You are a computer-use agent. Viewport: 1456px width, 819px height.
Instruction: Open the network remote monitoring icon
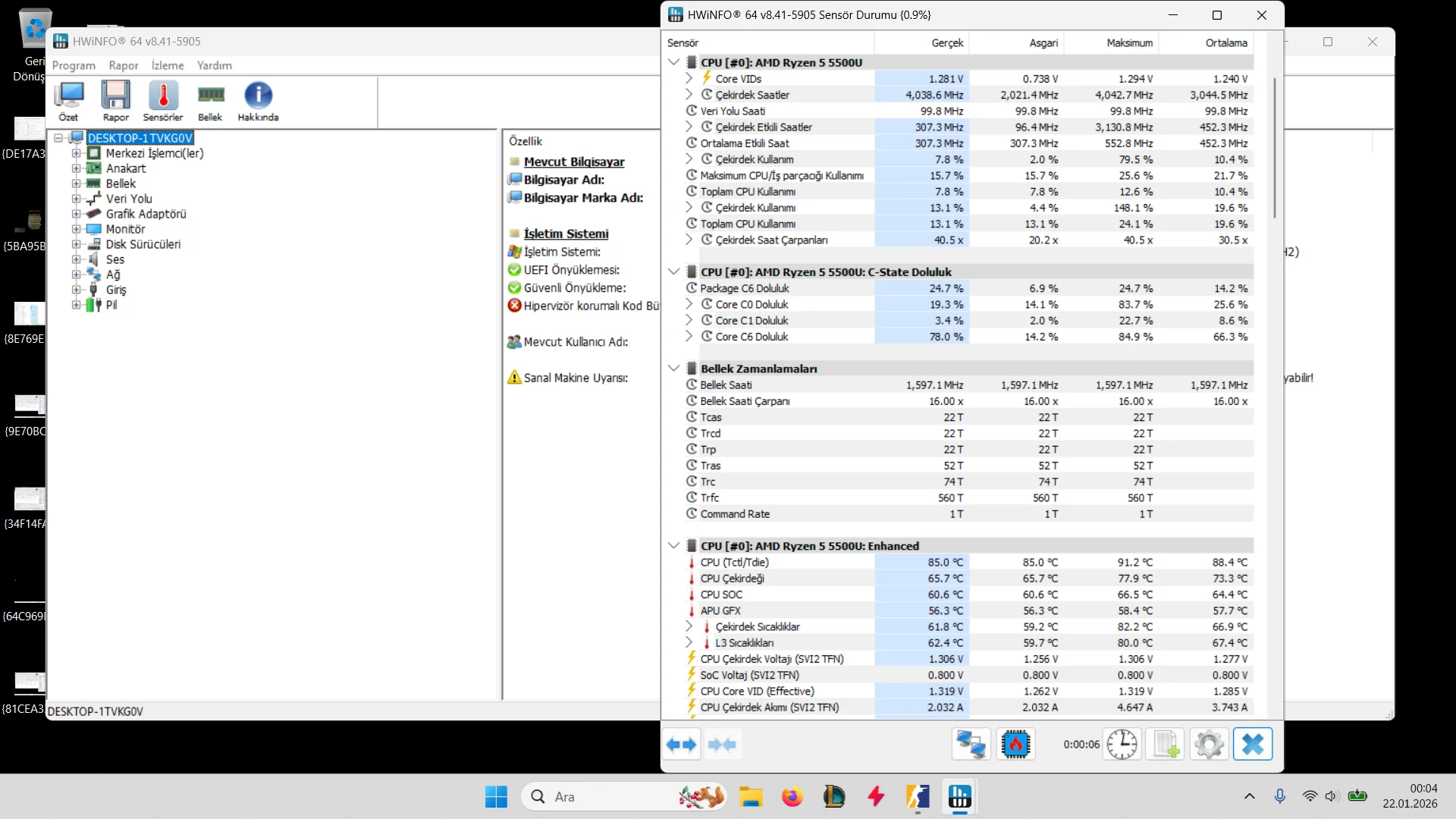(x=971, y=745)
